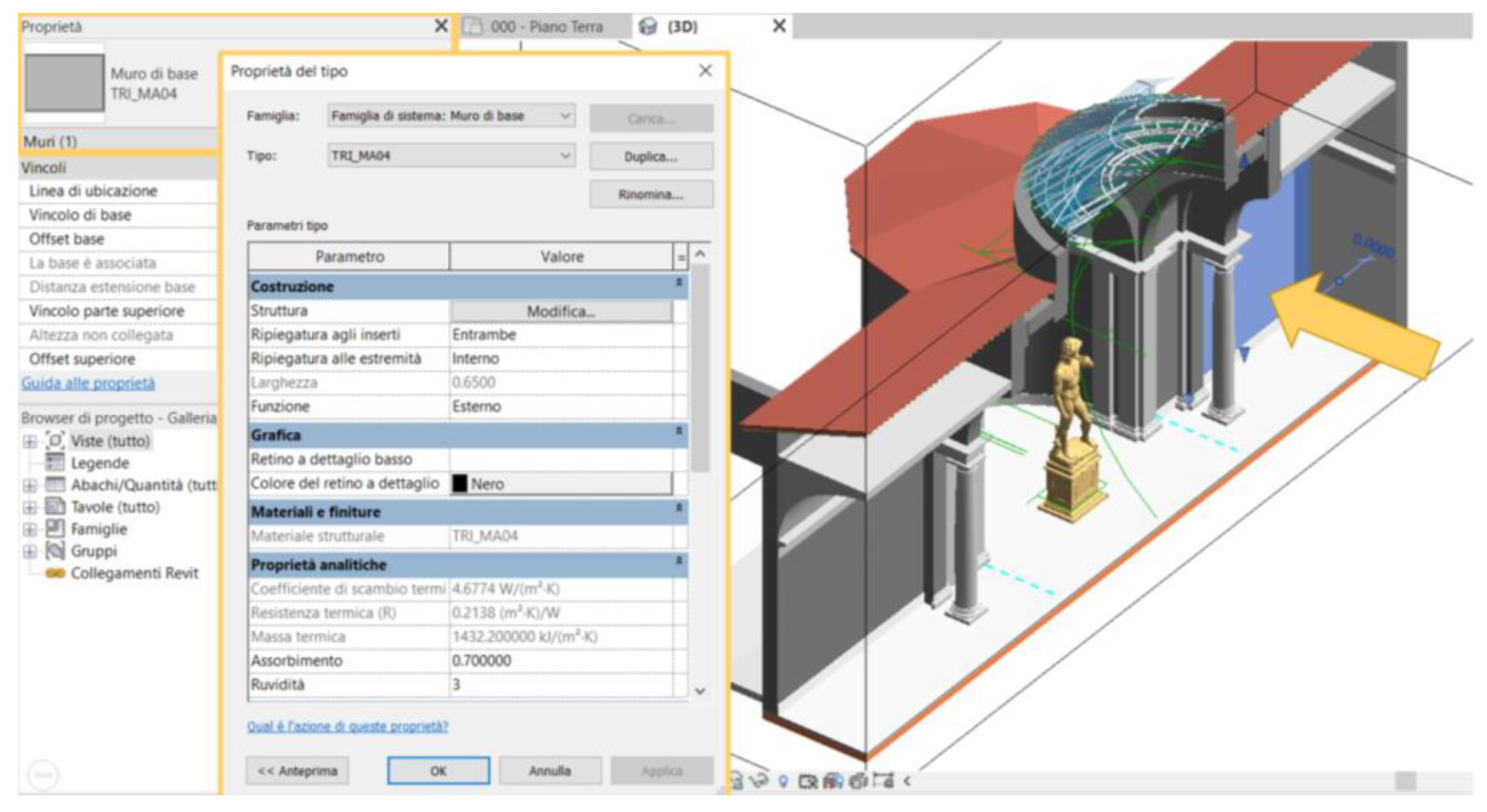This screenshot has height=812, width=1487.
Task: Open the Guida alle proprietà link
Action: pos(88,383)
